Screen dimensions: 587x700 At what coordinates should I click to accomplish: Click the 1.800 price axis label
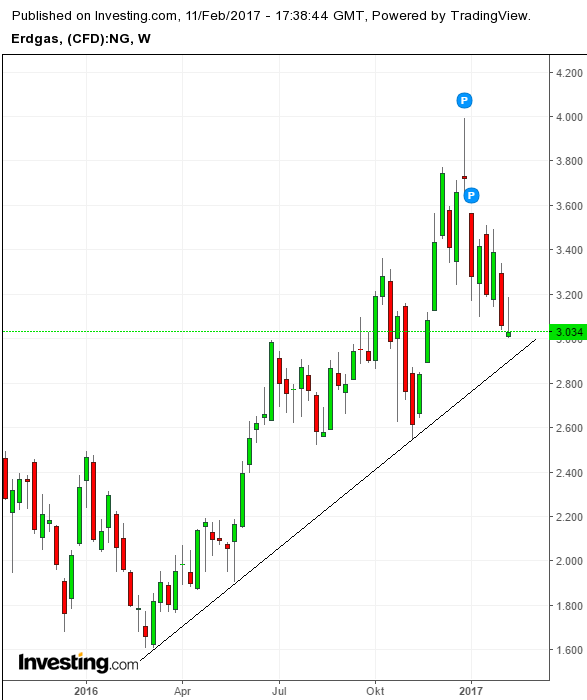(x=569, y=605)
